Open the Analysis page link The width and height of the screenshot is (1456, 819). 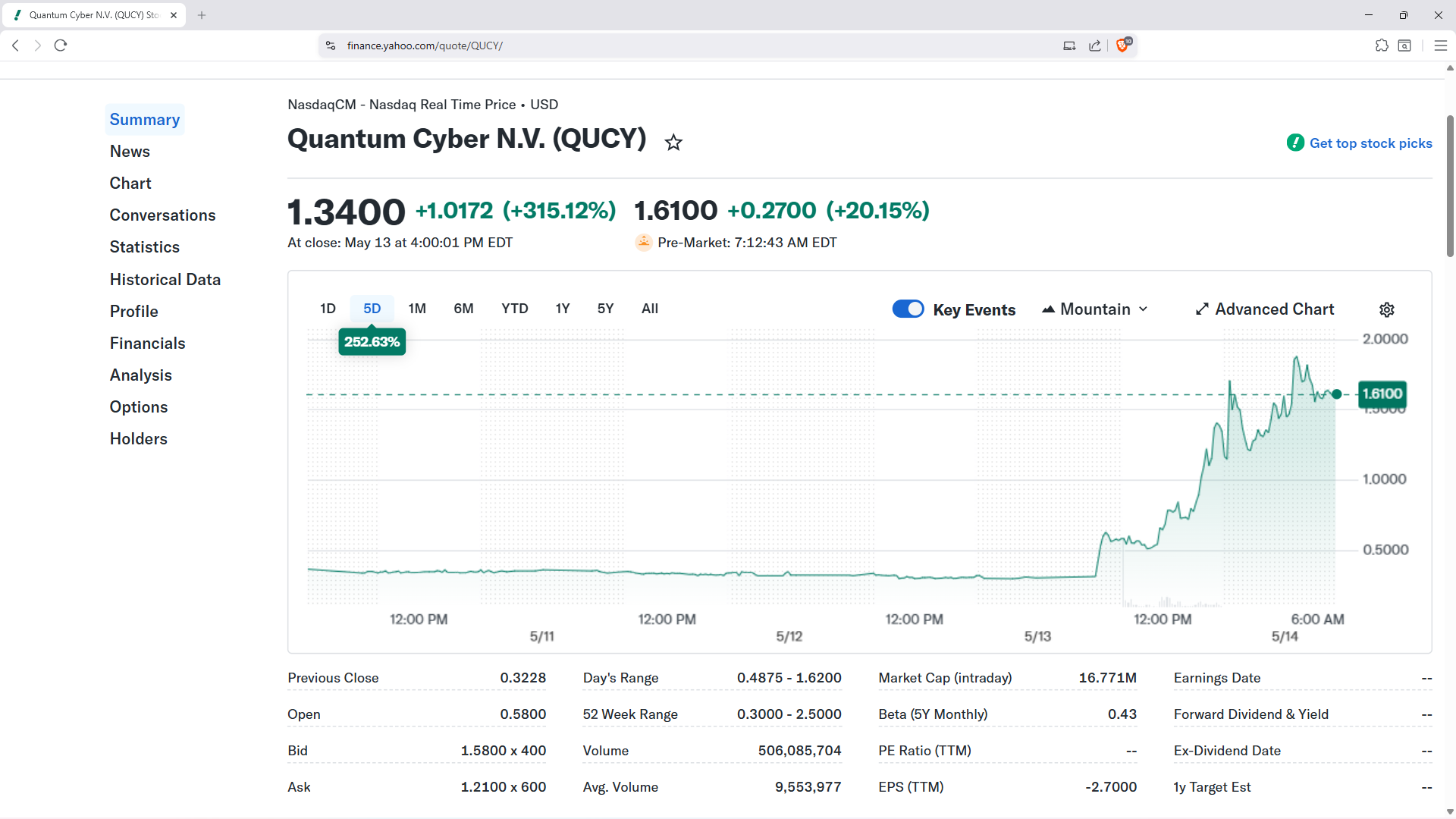pyautogui.click(x=140, y=375)
